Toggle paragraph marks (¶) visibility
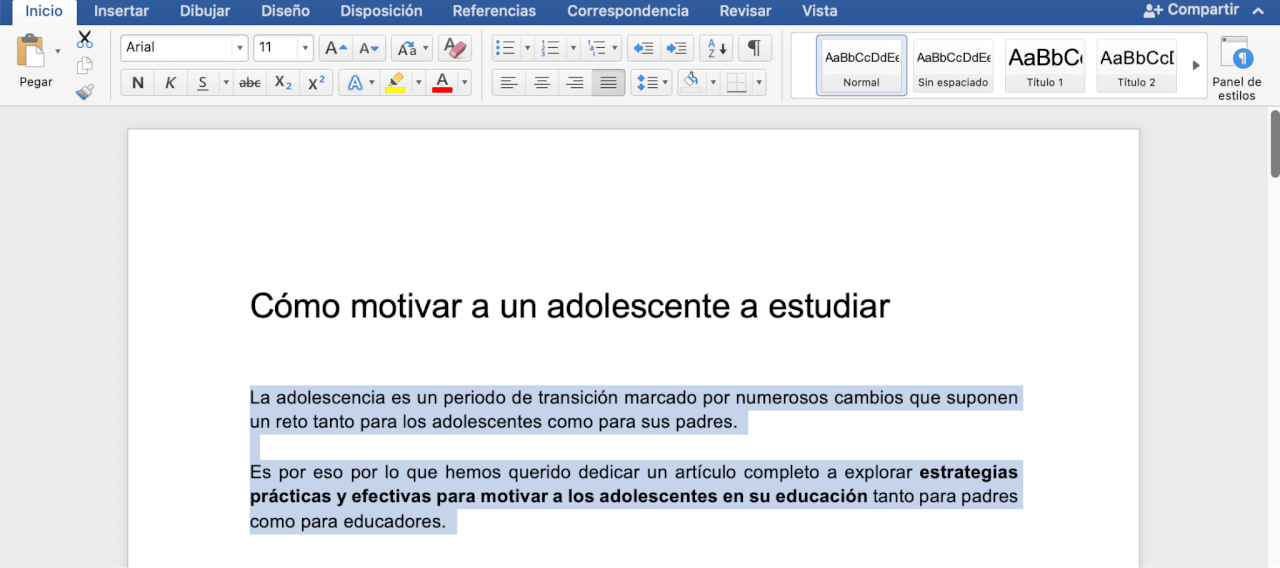This screenshot has width=1280, height=568. (755, 48)
